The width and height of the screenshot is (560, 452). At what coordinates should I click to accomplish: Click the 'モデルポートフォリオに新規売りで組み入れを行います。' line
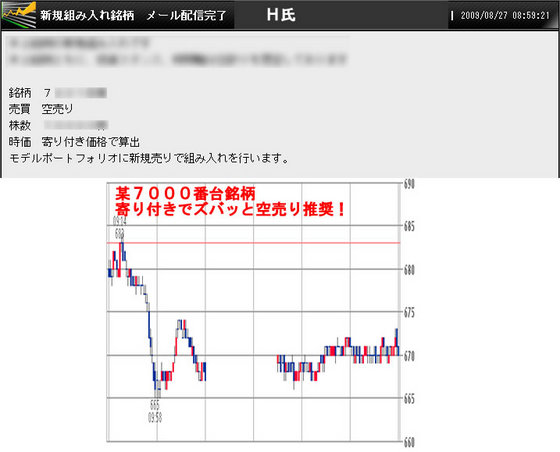149,158
